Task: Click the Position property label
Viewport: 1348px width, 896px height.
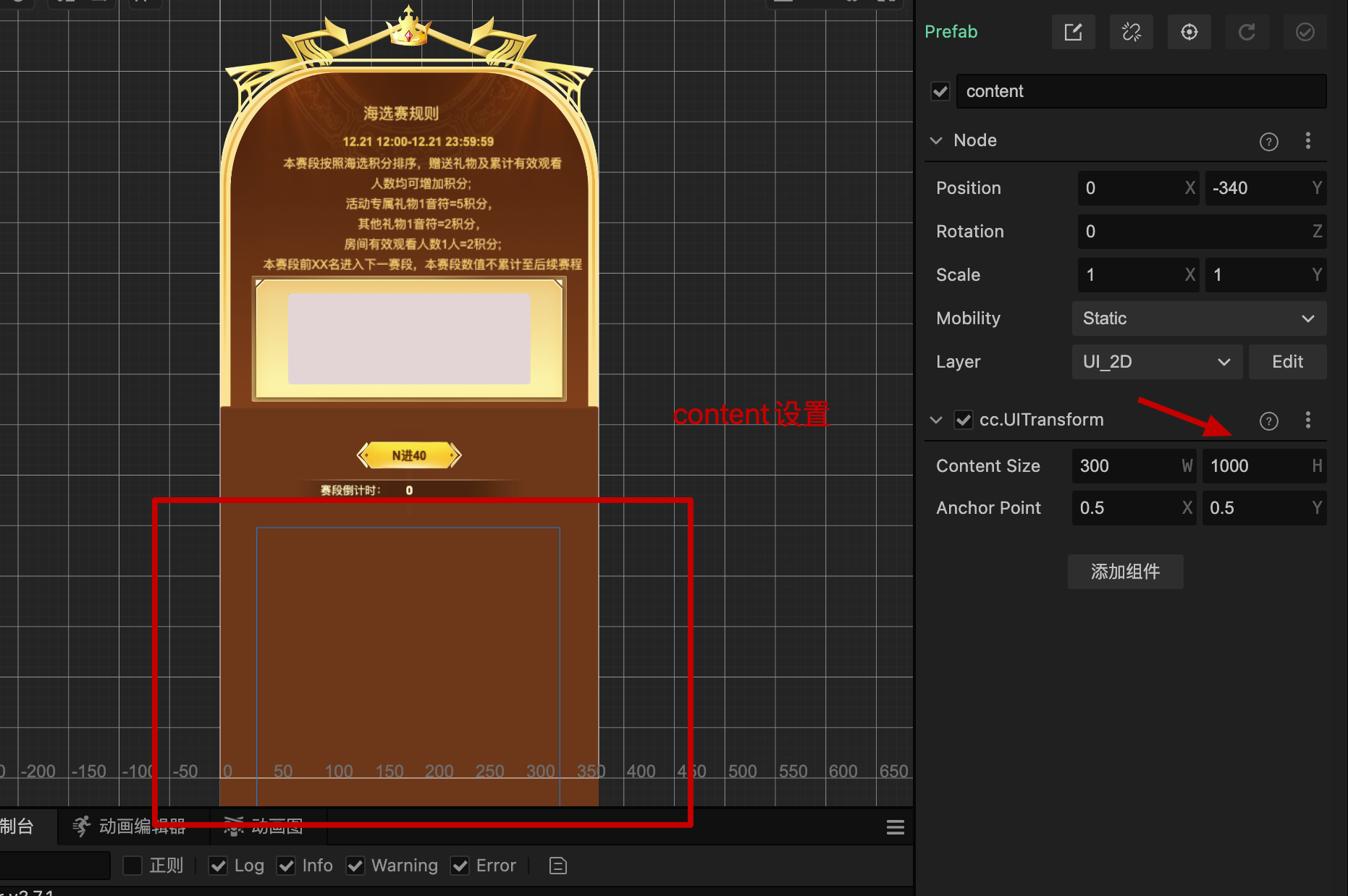Action: (x=969, y=188)
